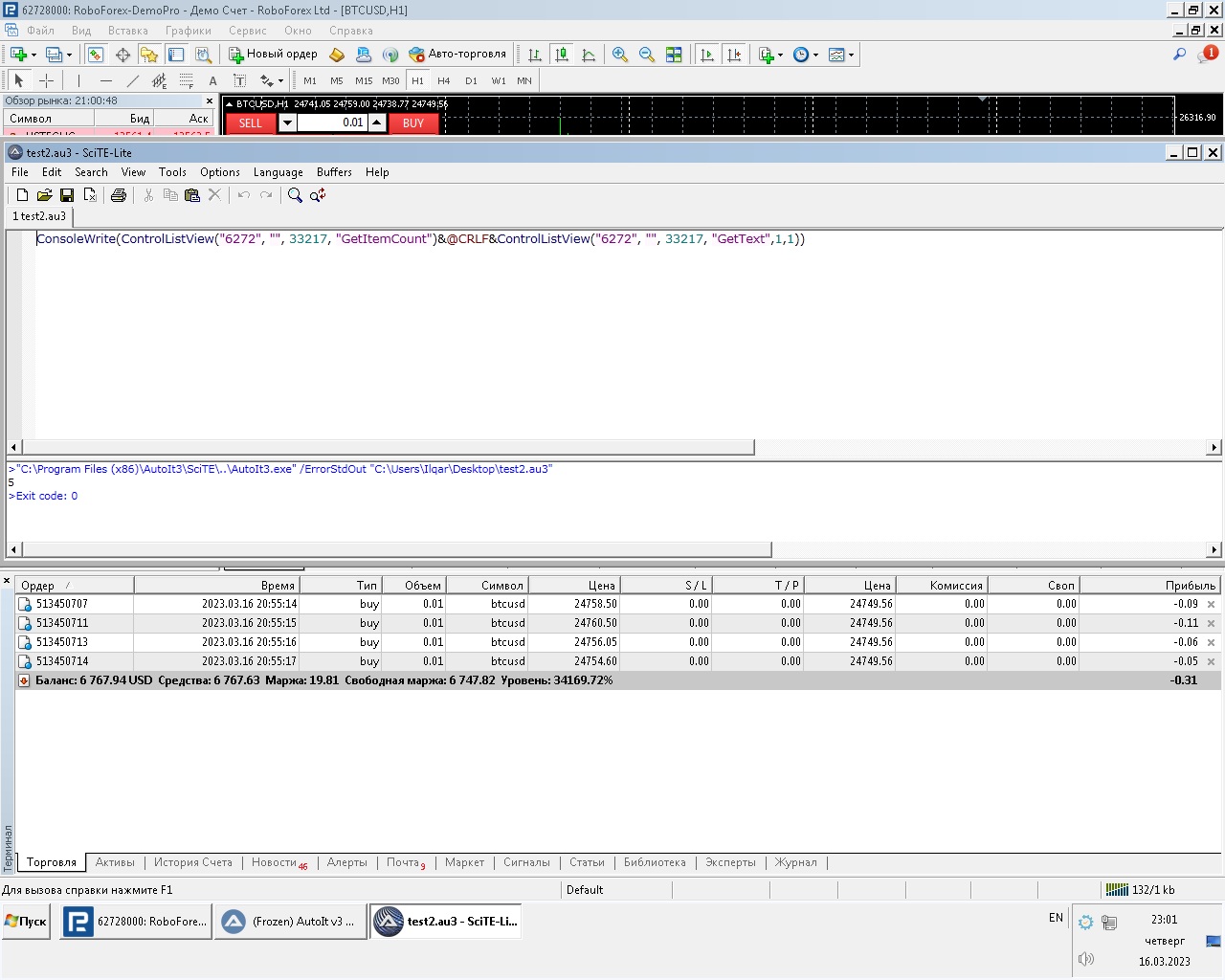1225x980 pixels.
Task: Click SciTE New document icon
Action: (x=22, y=194)
